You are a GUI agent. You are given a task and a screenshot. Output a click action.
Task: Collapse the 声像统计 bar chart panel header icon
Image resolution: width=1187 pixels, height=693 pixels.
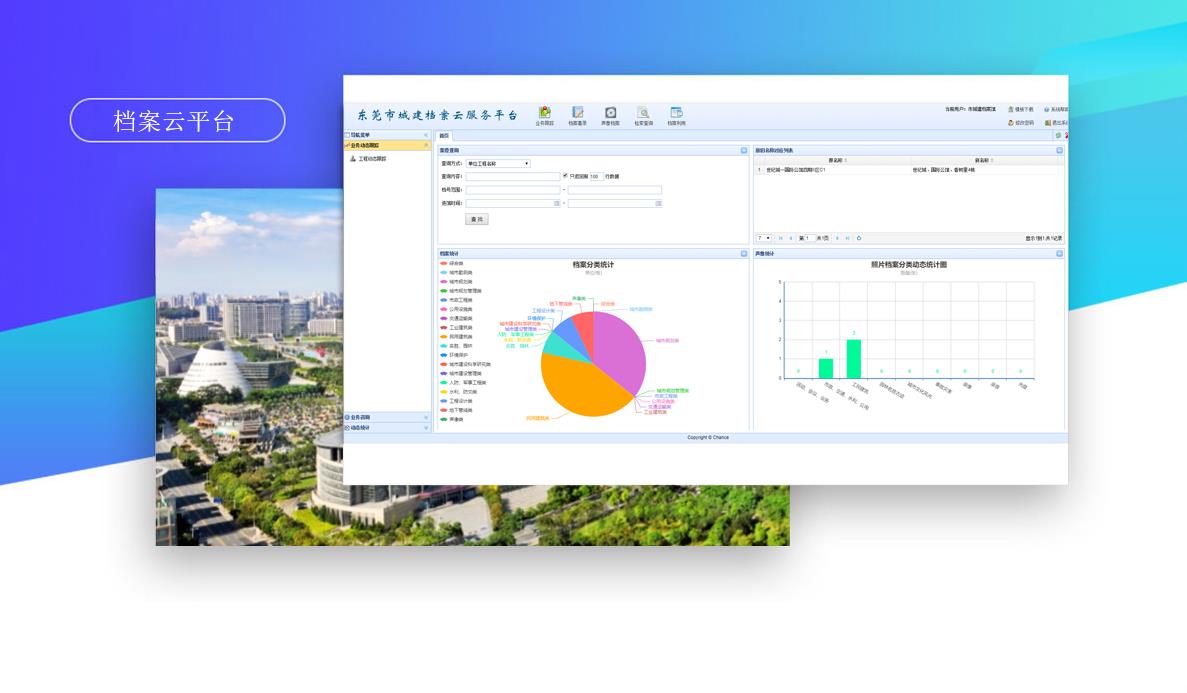click(x=1059, y=254)
